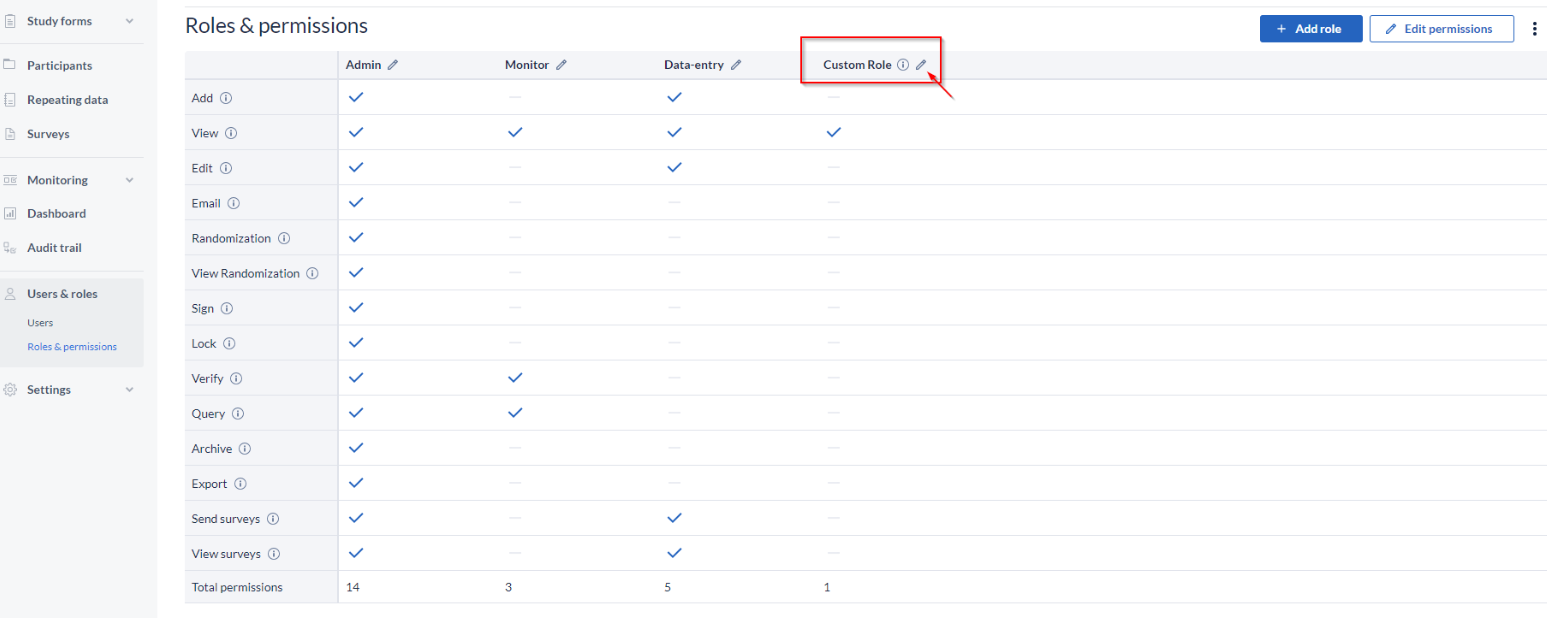Click Admin's Add permission checkmark
Image resolution: width=1547 pixels, height=618 pixels.
coord(355,97)
